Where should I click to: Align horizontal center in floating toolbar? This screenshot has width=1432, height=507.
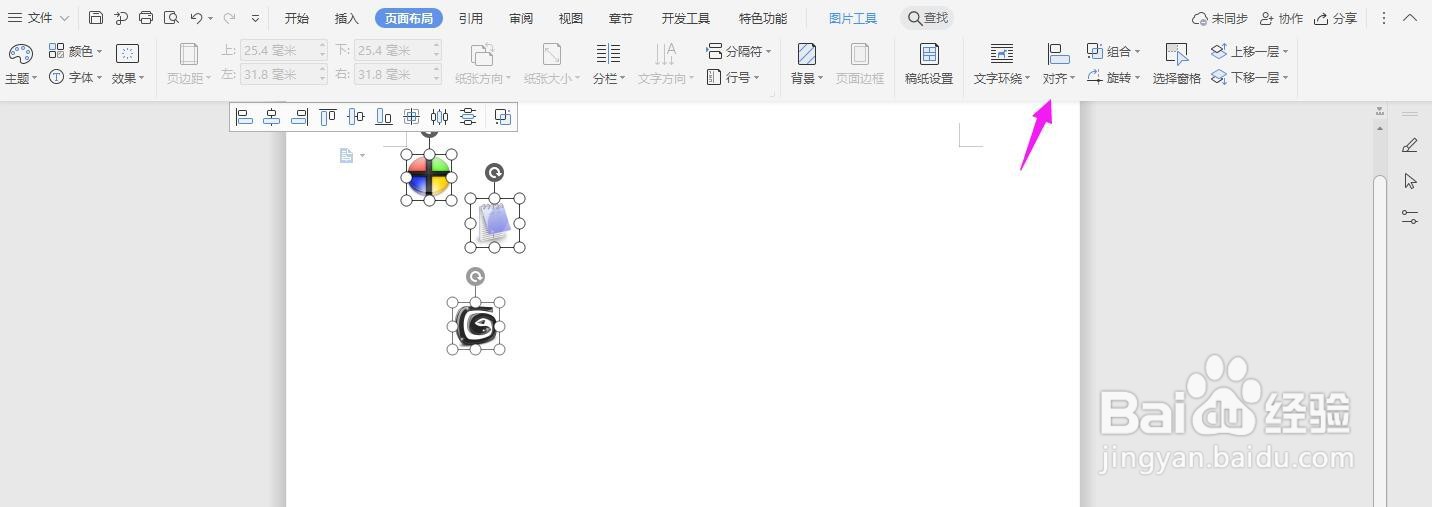271,117
